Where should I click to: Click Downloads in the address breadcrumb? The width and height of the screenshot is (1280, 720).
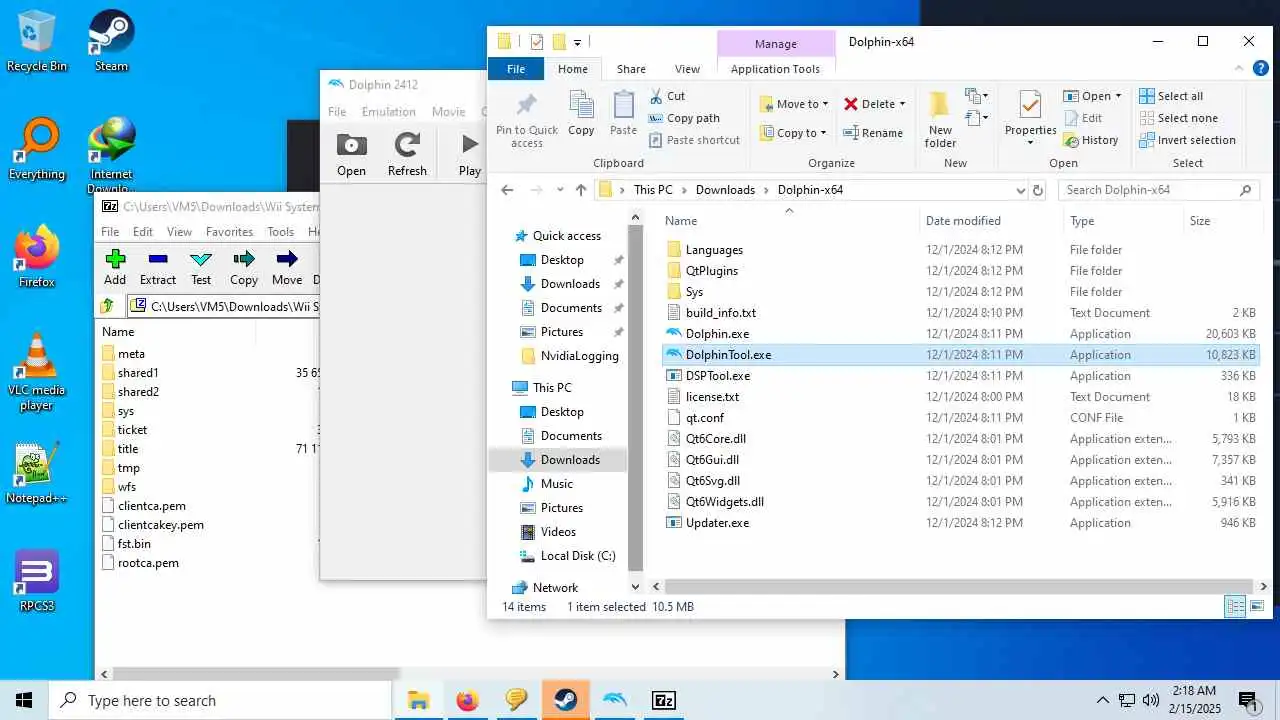point(725,190)
